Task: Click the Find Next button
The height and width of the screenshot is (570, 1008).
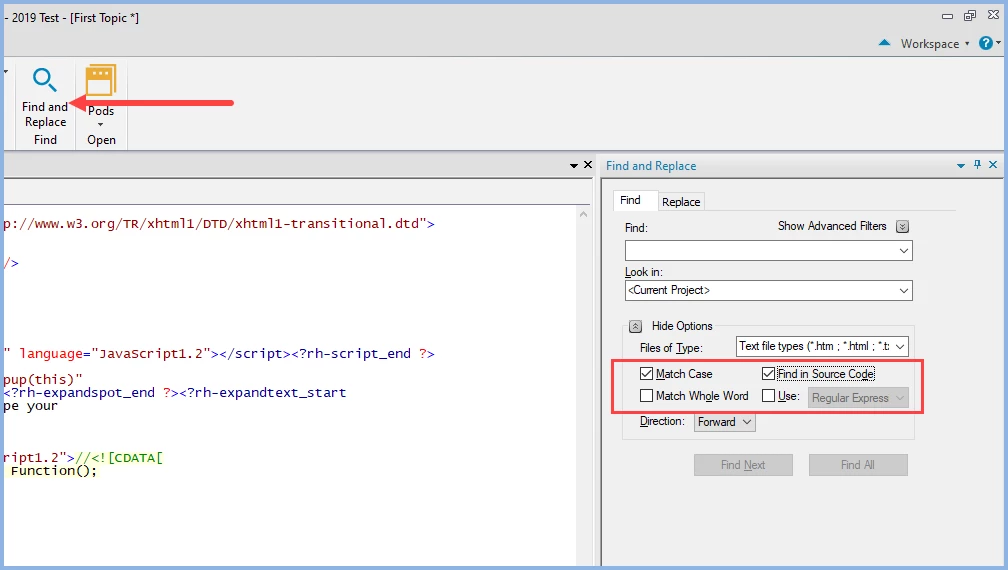Action: (743, 465)
